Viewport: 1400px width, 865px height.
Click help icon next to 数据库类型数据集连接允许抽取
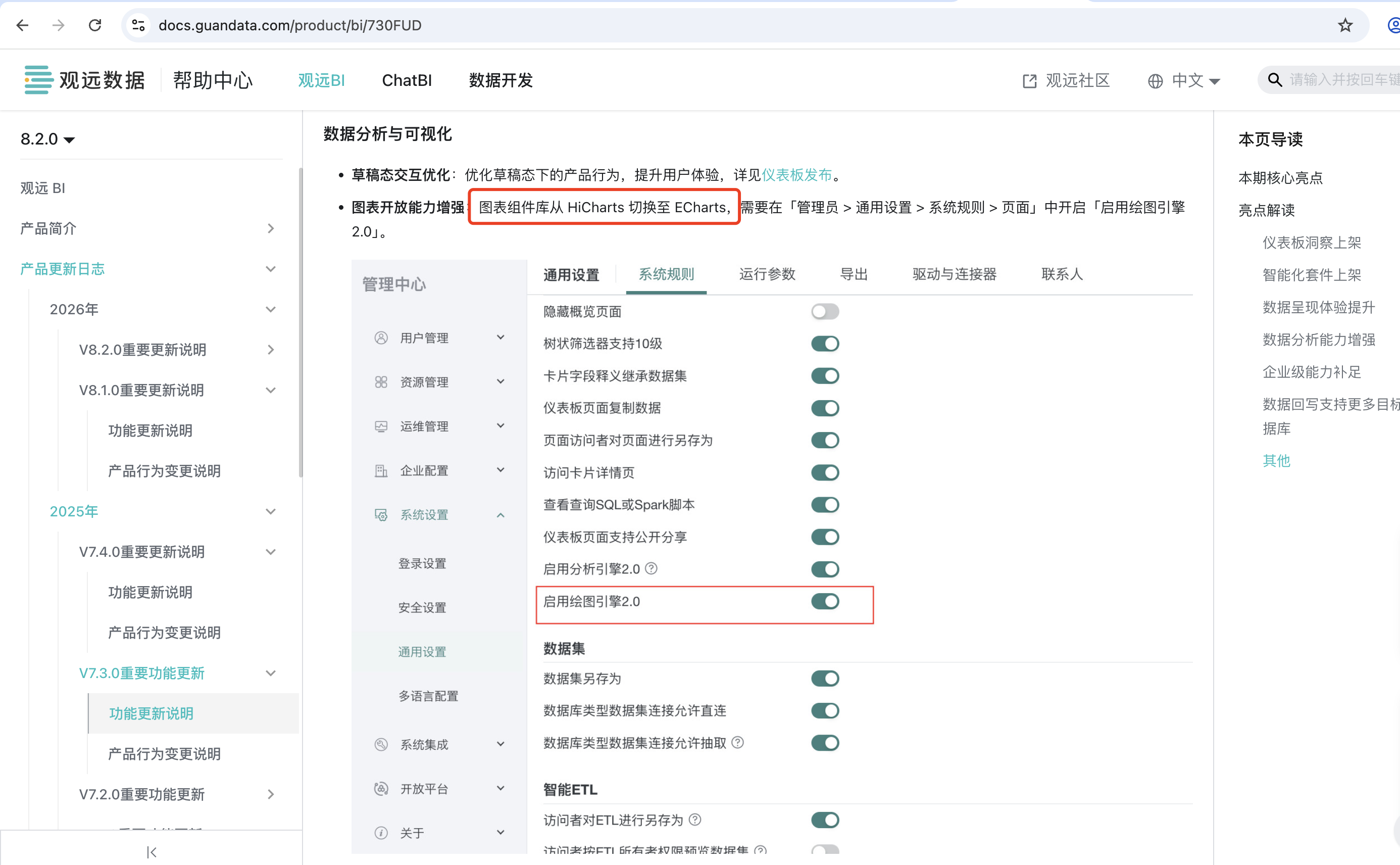tap(738, 743)
